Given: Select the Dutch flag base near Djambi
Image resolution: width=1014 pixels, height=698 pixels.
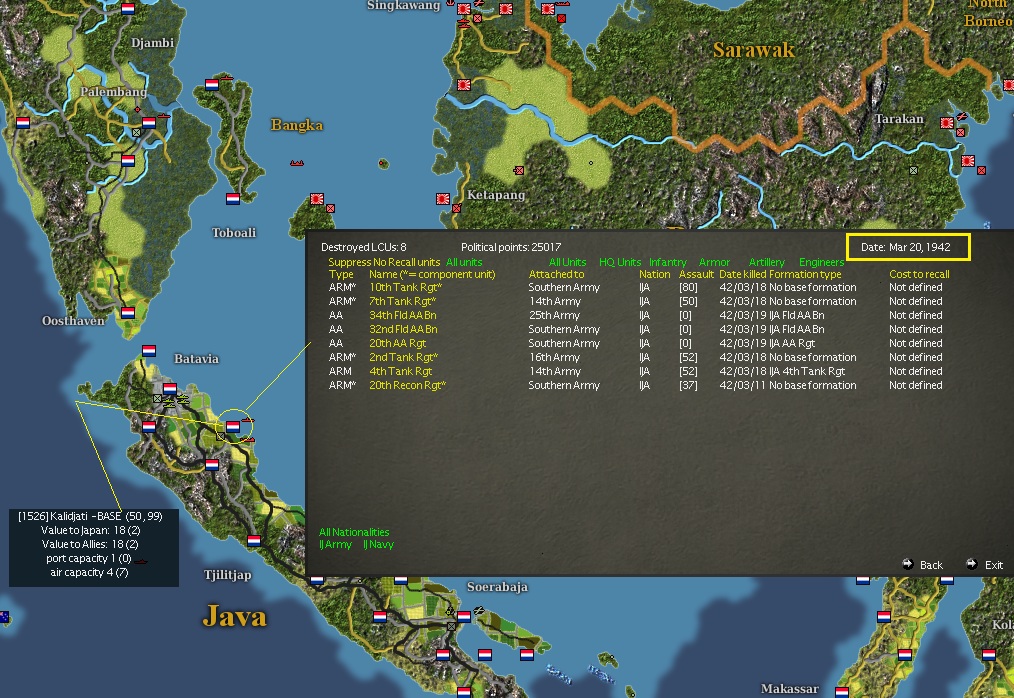Looking at the screenshot, I should pyautogui.click(x=128, y=8).
